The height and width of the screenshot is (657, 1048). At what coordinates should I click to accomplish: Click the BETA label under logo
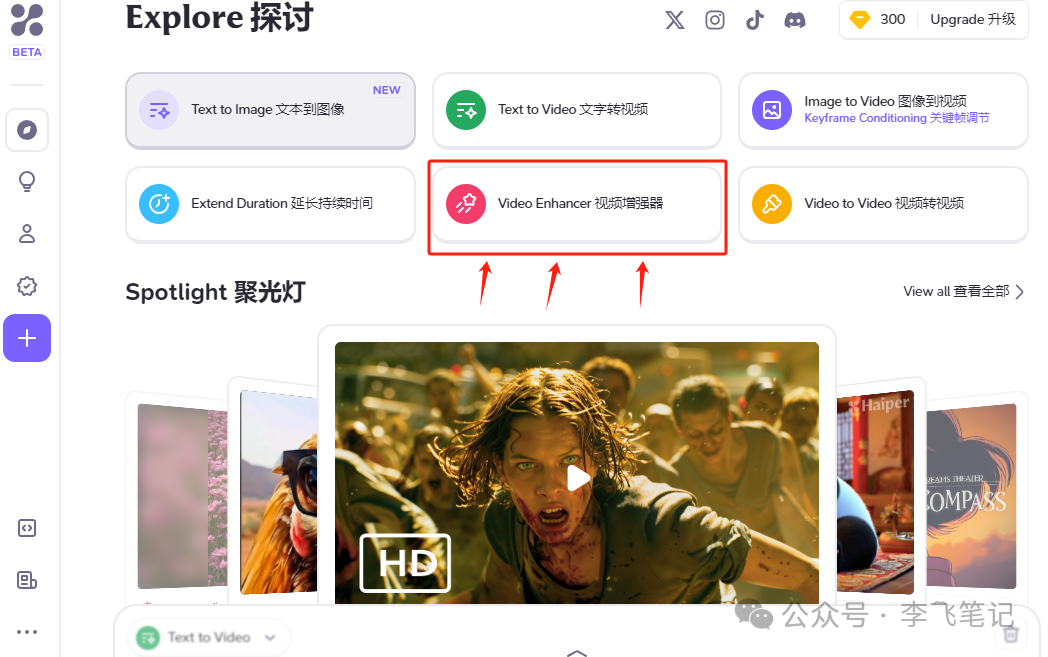[27, 52]
